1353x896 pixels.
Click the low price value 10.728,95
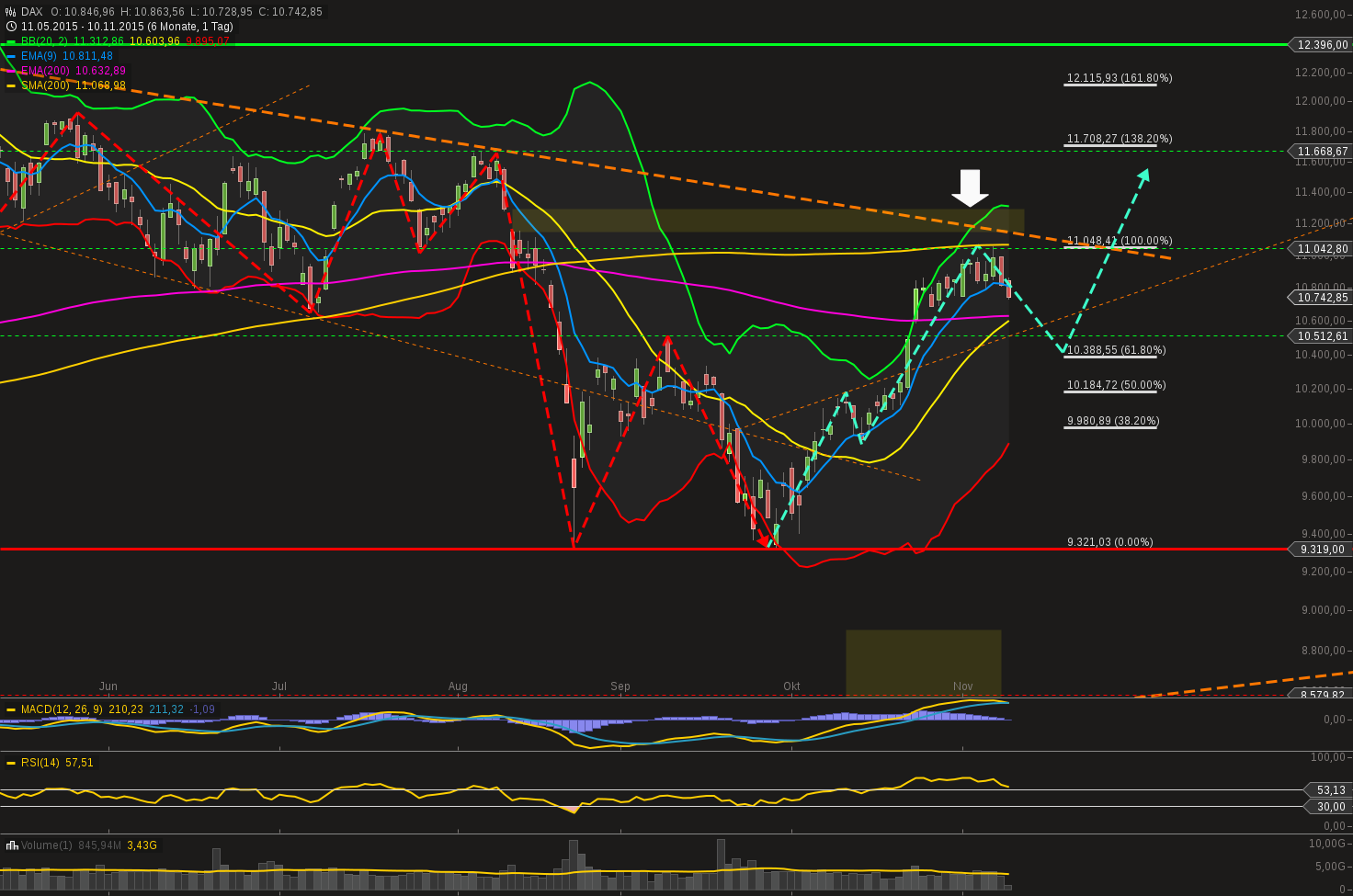coord(227,12)
